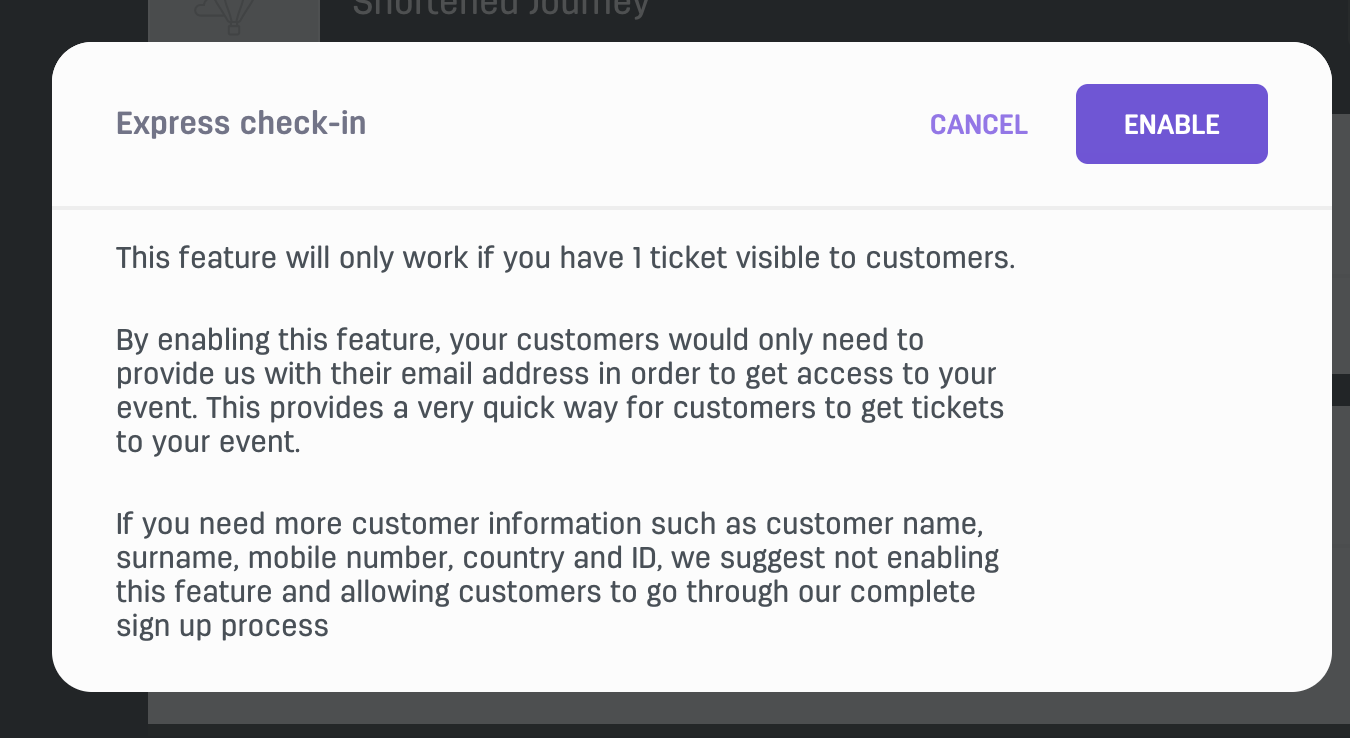Click the Express check-in dialog title
Image resolution: width=1350 pixels, height=738 pixels.
pyautogui.click(x=241, y=123)
